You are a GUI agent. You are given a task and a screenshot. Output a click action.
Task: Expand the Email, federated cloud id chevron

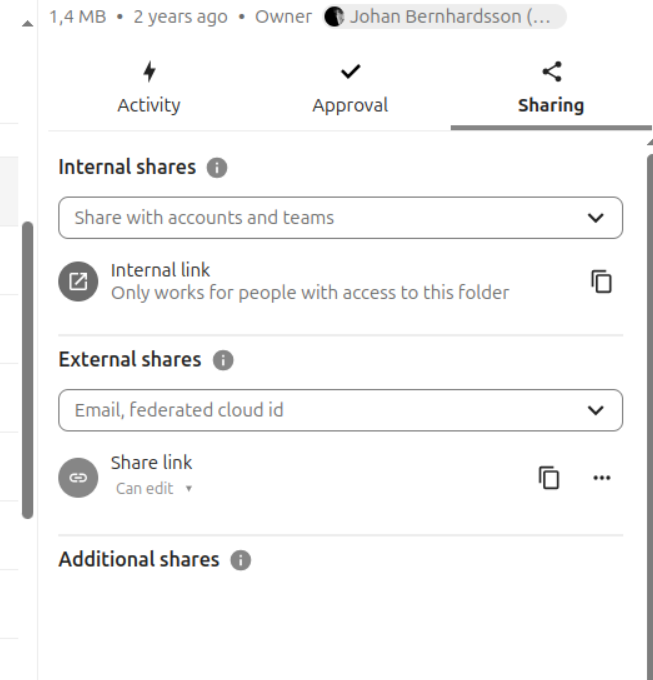596,410
